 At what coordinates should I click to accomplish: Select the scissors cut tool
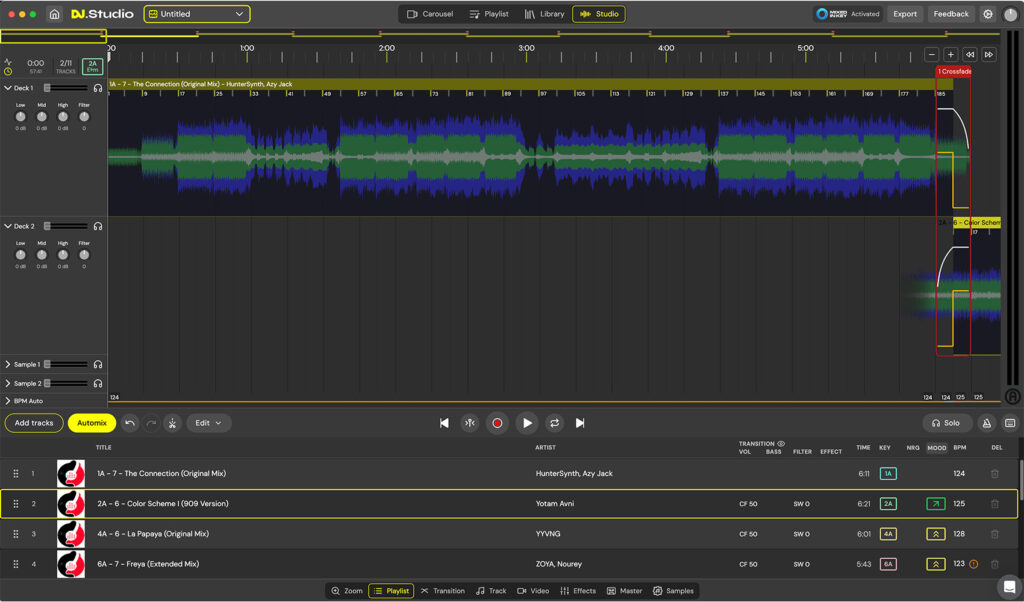click(x=172, y=423)
